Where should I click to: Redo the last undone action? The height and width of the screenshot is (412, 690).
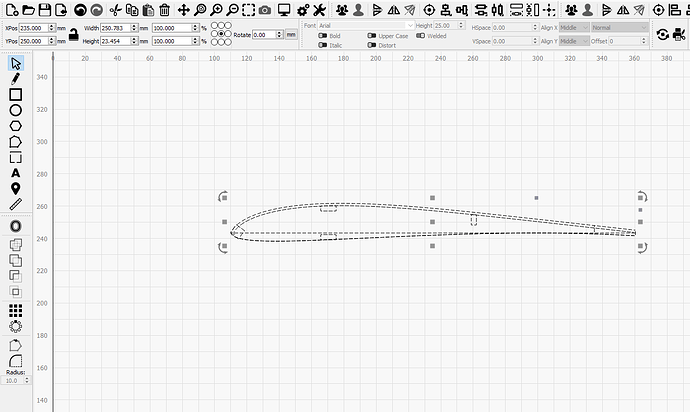(x=96, y=10)
